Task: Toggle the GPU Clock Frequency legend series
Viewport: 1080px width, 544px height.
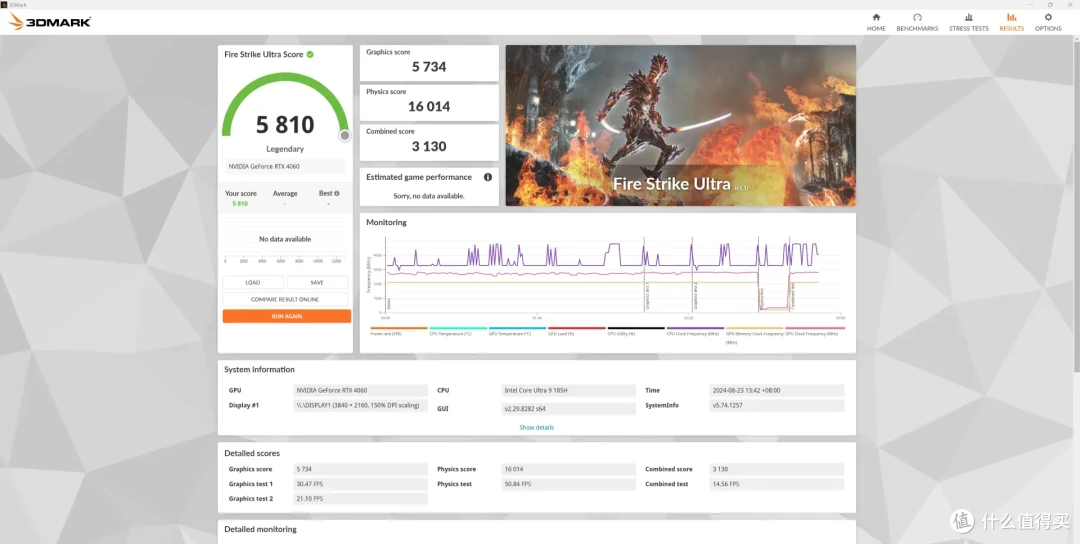Action: pyautogui.click(x=815, y=331)
